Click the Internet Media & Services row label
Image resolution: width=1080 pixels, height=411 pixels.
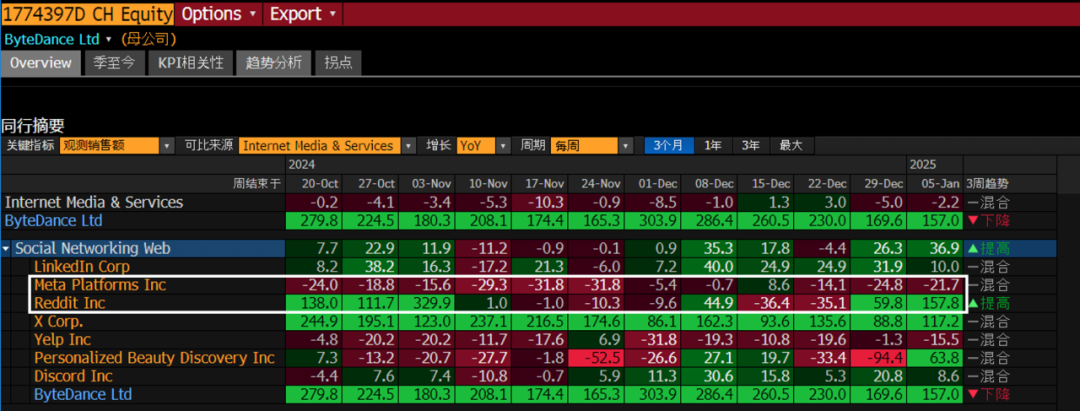coord(94,202)
